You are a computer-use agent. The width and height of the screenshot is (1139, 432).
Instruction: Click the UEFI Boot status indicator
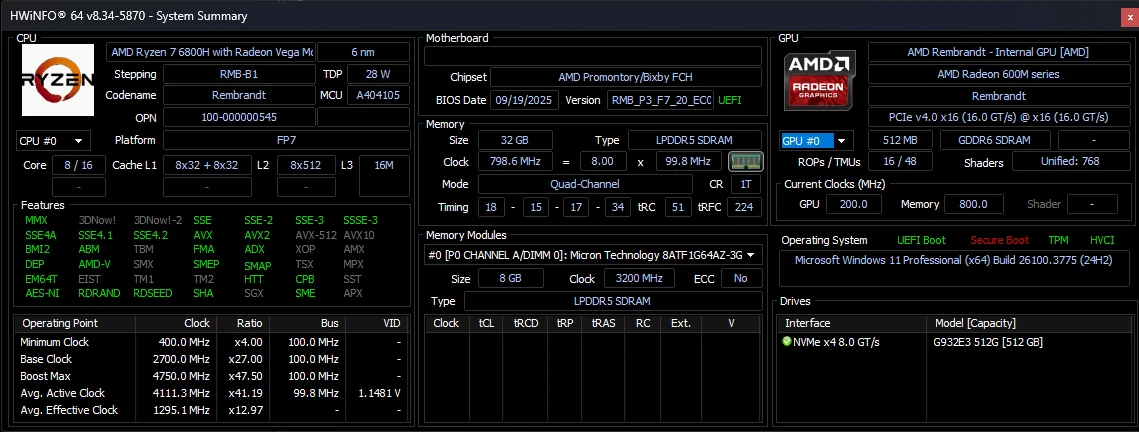coord(921,240)
